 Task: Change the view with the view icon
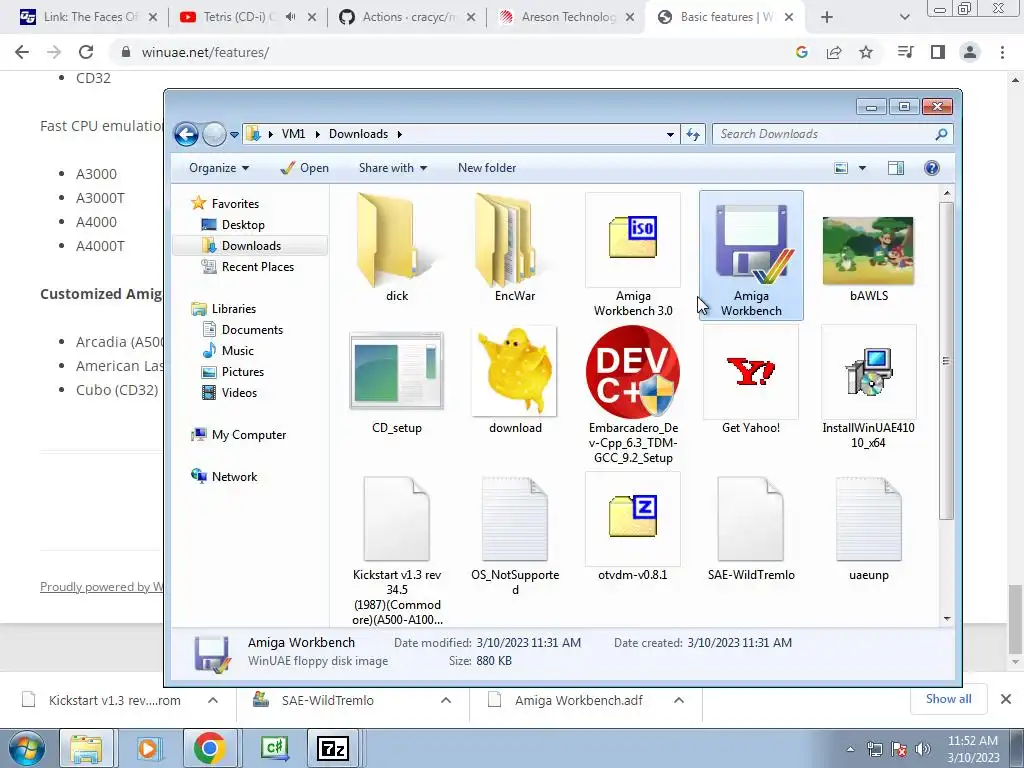click(x=841, y=168)
